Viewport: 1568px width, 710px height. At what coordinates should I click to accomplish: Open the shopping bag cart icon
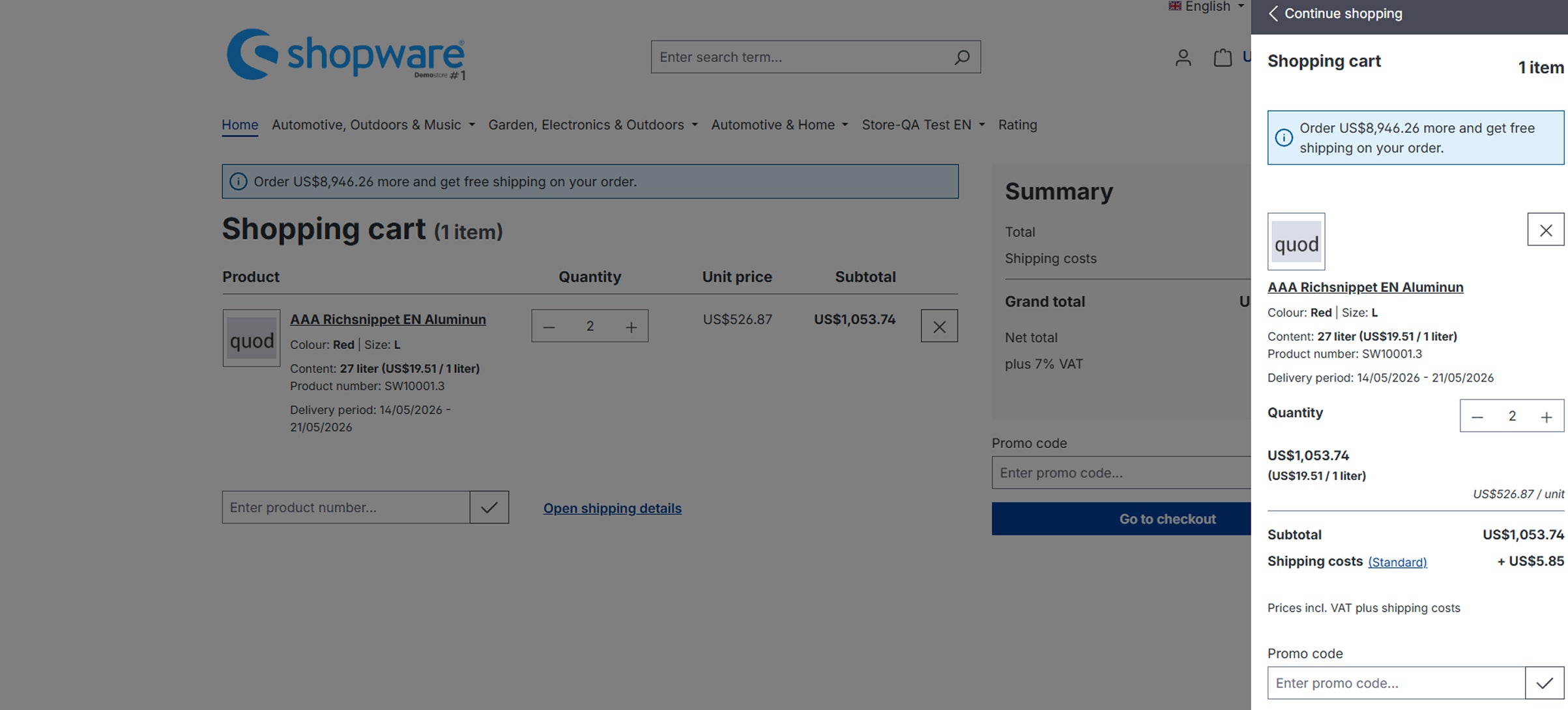1223,57
